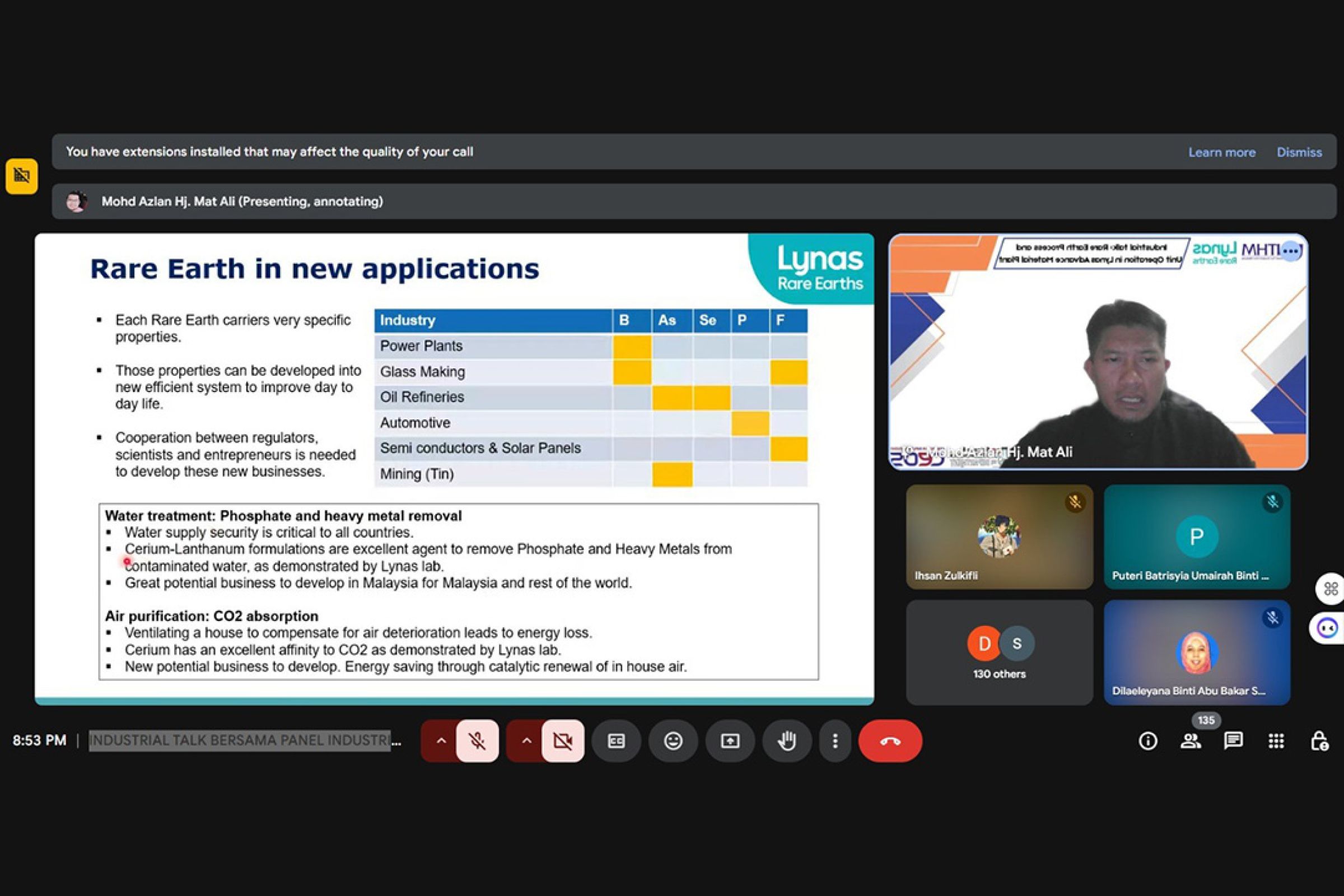The image size is (1344, 896).
Task: Leave the call with red hang-up button
Action: coord(890,741)
